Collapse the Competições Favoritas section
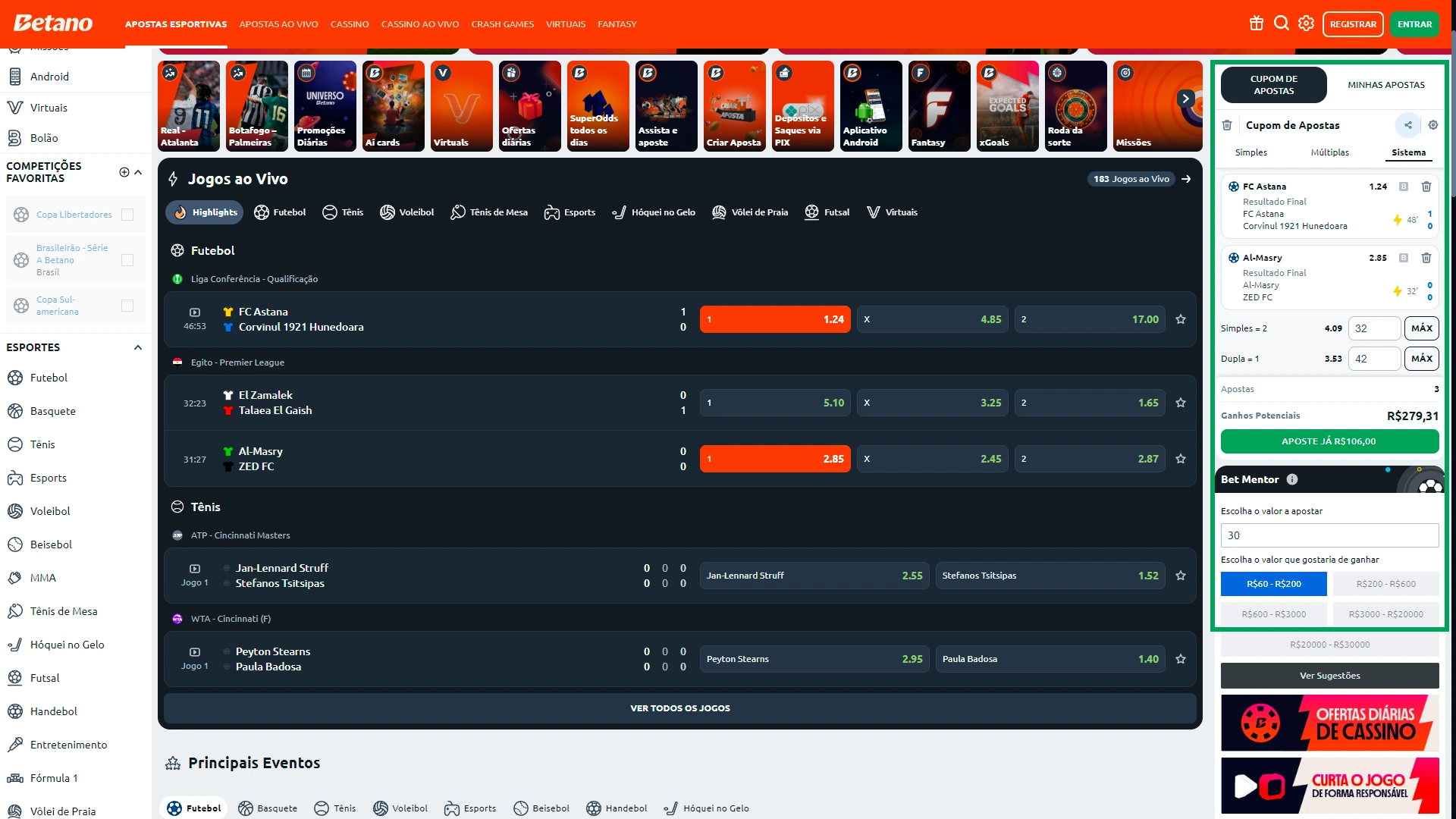The width and height of the screenshot is (1456, 819). [x=138, y=172]
